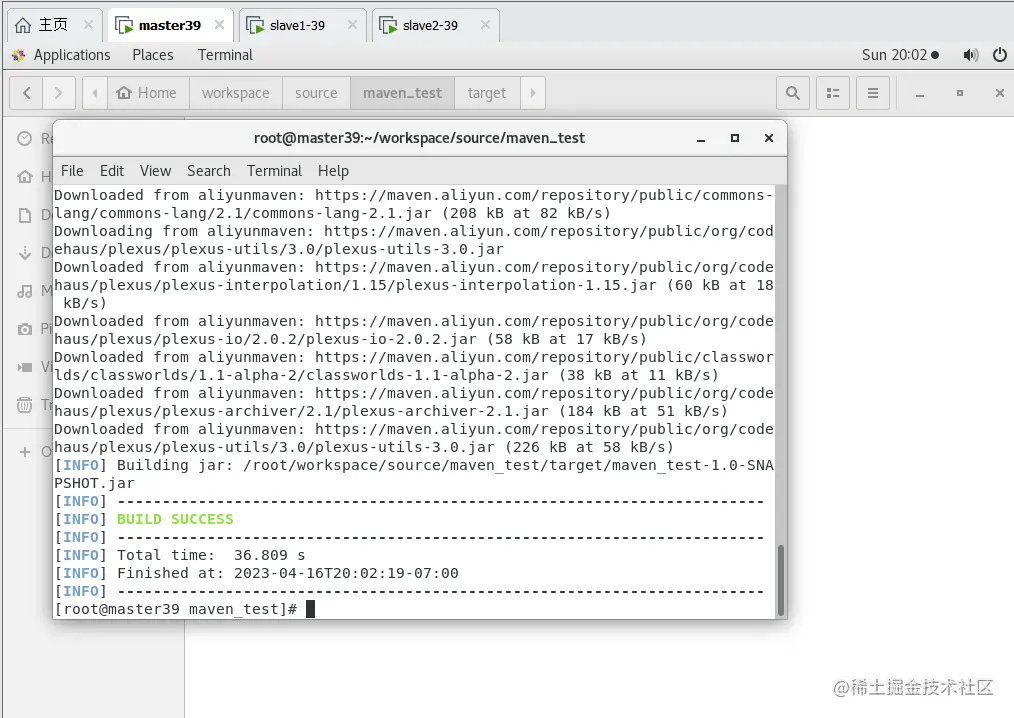Open the Recent sidebar icon
Viewport: 1014px width, 718px height.
coord(25,138)
